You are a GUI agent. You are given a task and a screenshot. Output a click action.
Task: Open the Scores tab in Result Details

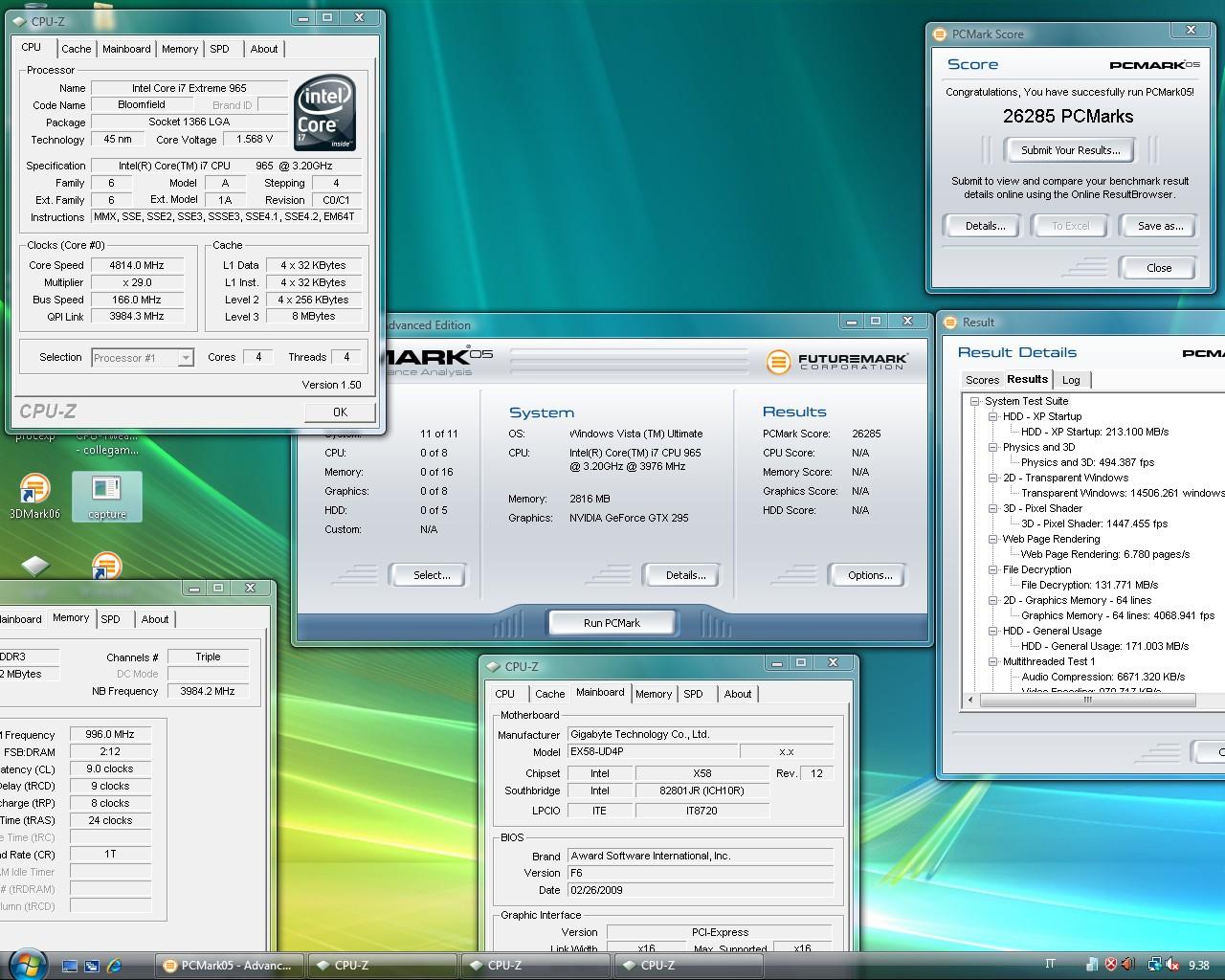(x=982, y=380)
